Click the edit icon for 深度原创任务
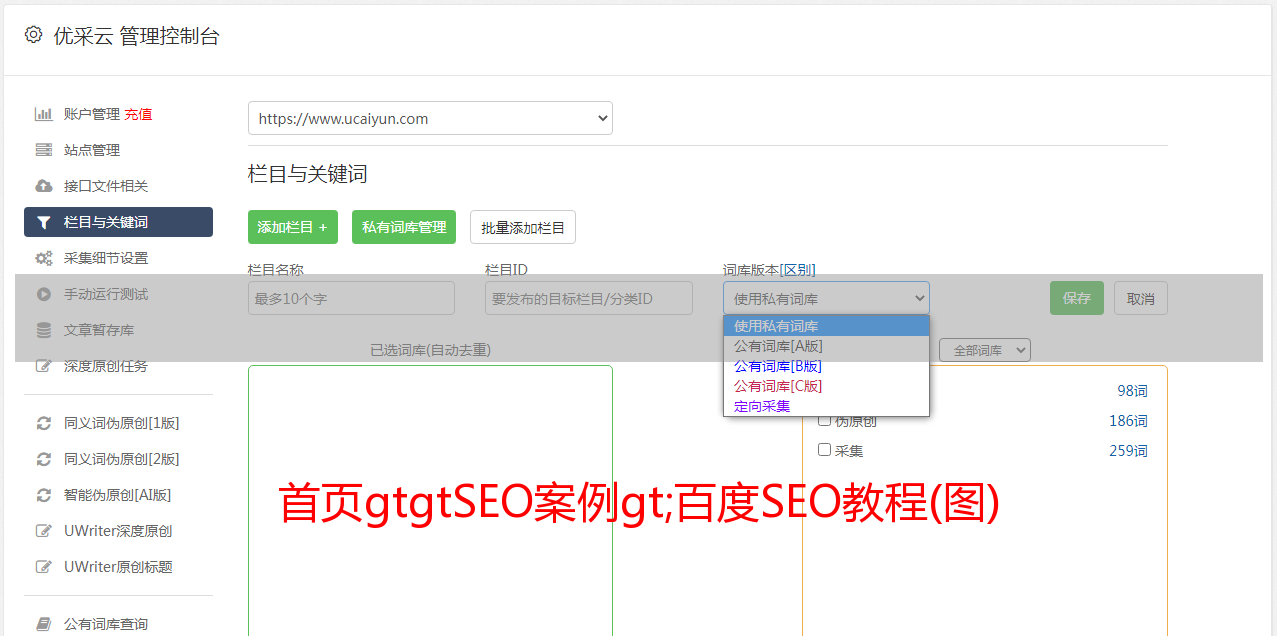This screenshot has width=1277, height=636. tap(43, 366)
